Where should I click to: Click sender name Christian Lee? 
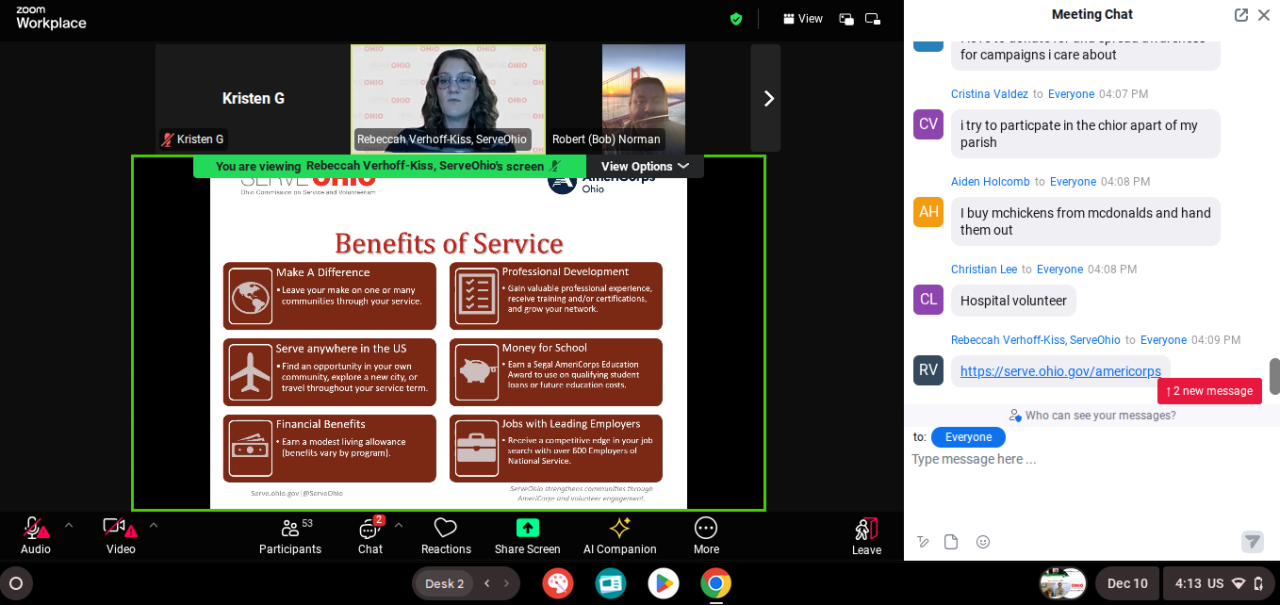(984, 270)
